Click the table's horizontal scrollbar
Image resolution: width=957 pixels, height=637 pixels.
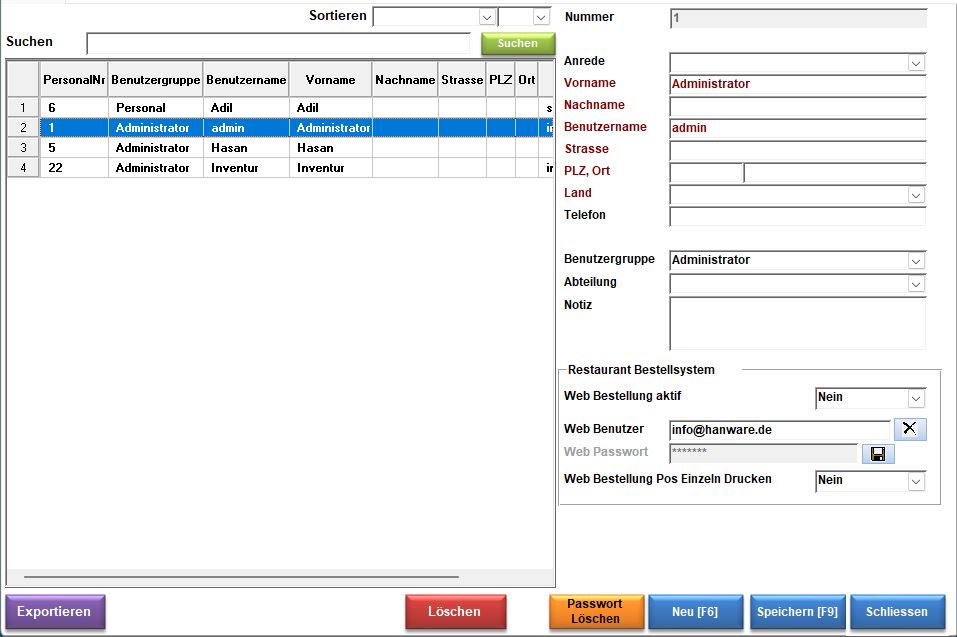240,577
